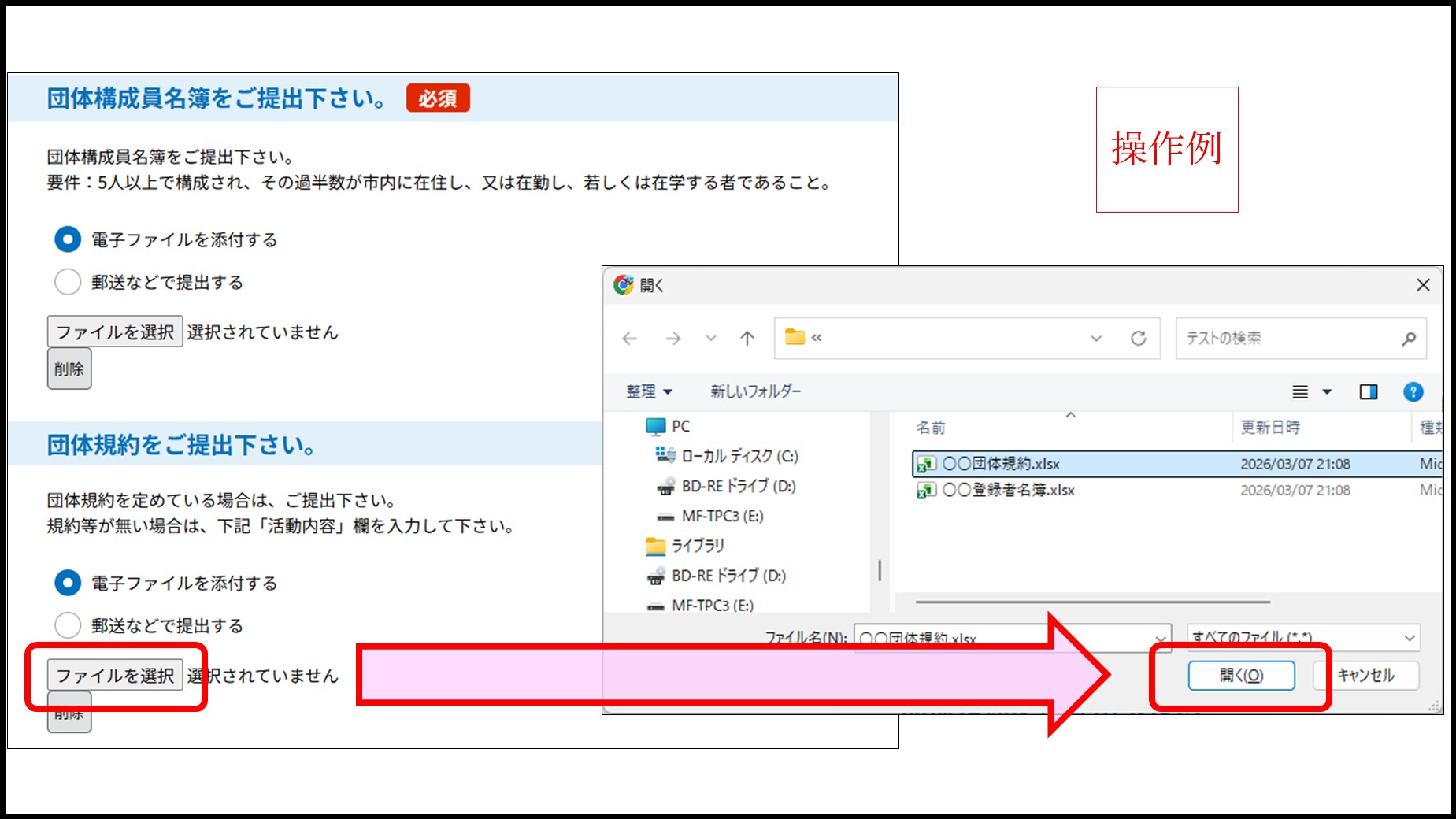Click the view layout icon

click(1300, 391)
